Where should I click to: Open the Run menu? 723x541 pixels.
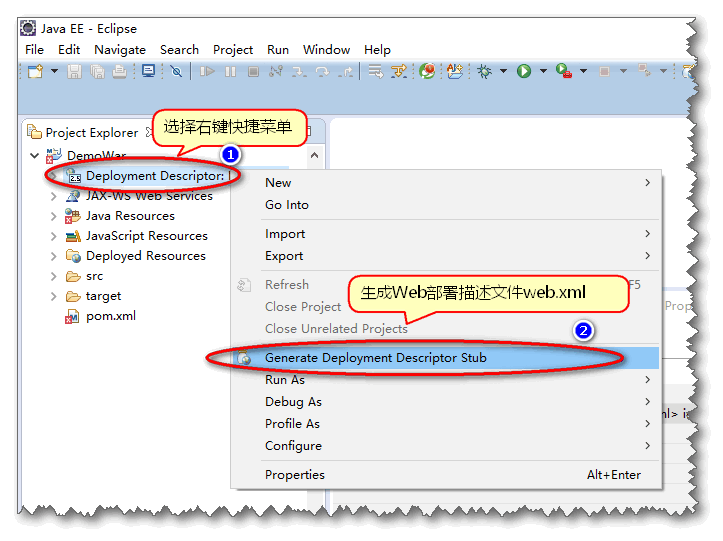click(278, 49)
